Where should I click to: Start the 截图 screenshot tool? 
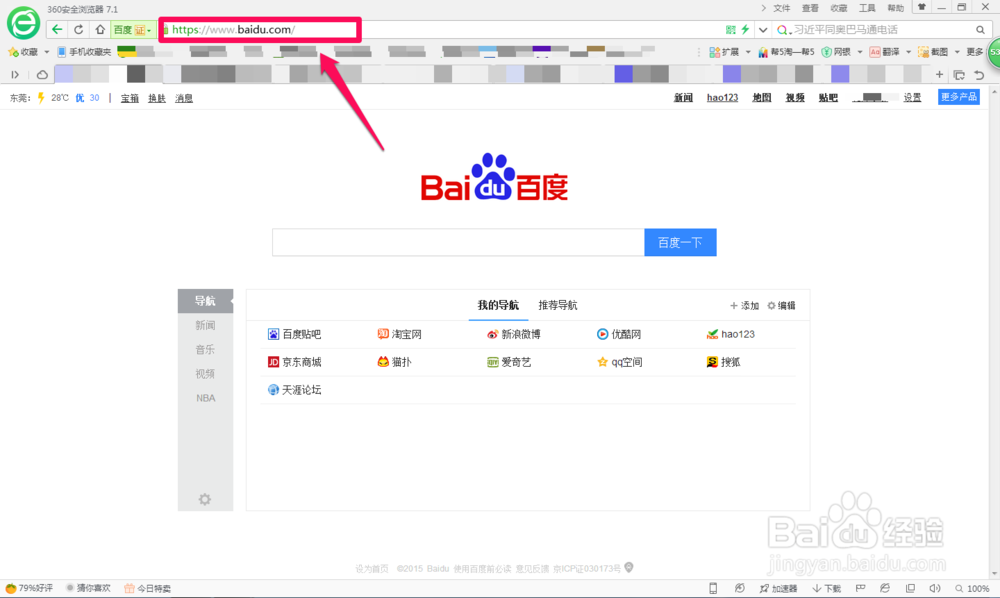[x=933, y=52]
